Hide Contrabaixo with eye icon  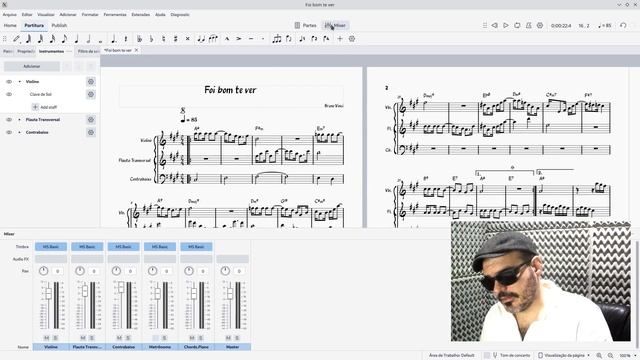[x=9, y=132]
